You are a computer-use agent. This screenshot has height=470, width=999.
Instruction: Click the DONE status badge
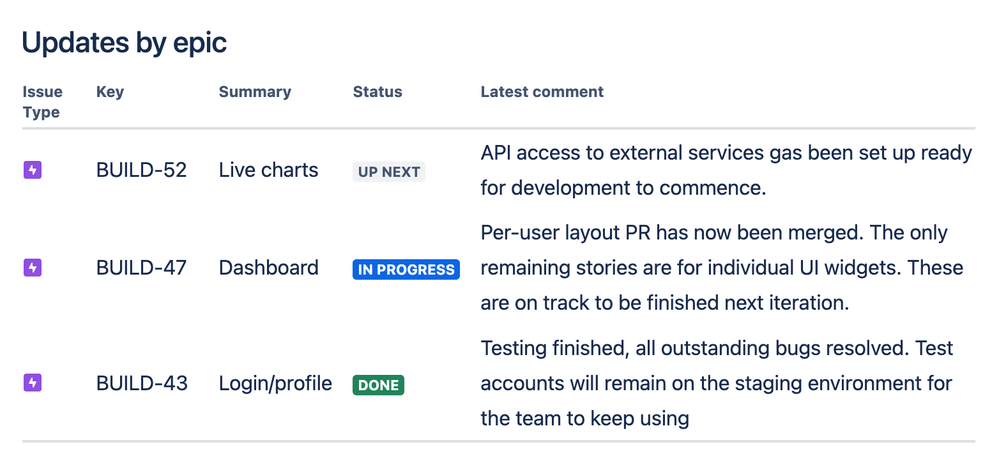pyautogui.click(x=378, y=385)
